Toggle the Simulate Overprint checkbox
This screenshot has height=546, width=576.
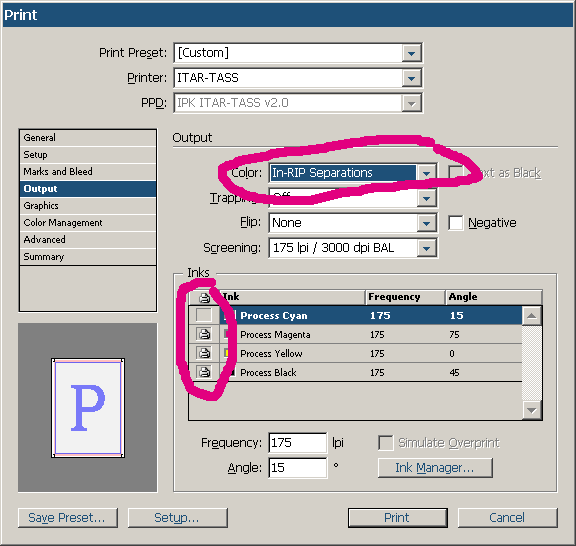(x=386, y=443)
